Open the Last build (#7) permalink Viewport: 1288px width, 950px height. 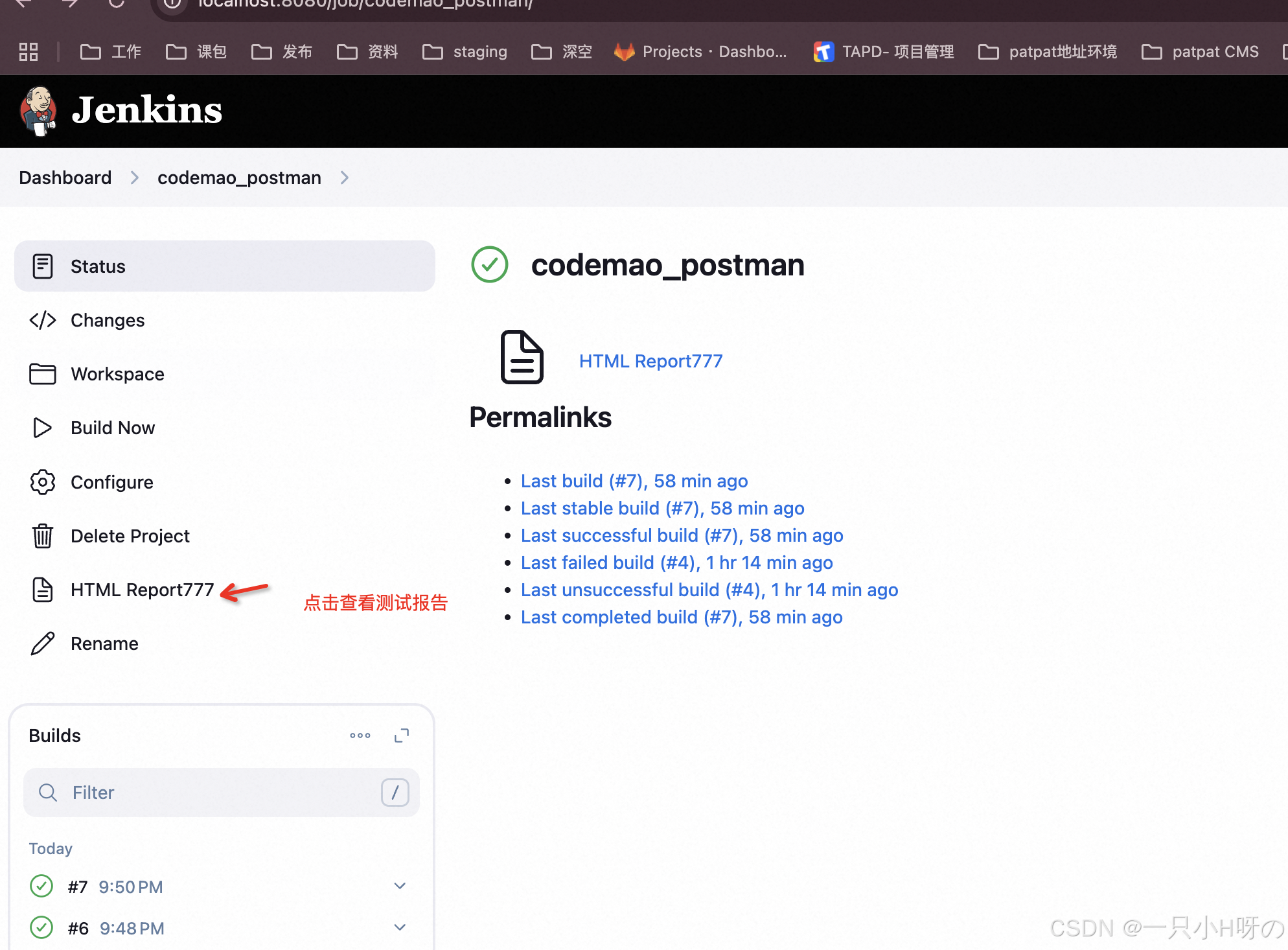point(634,481)
